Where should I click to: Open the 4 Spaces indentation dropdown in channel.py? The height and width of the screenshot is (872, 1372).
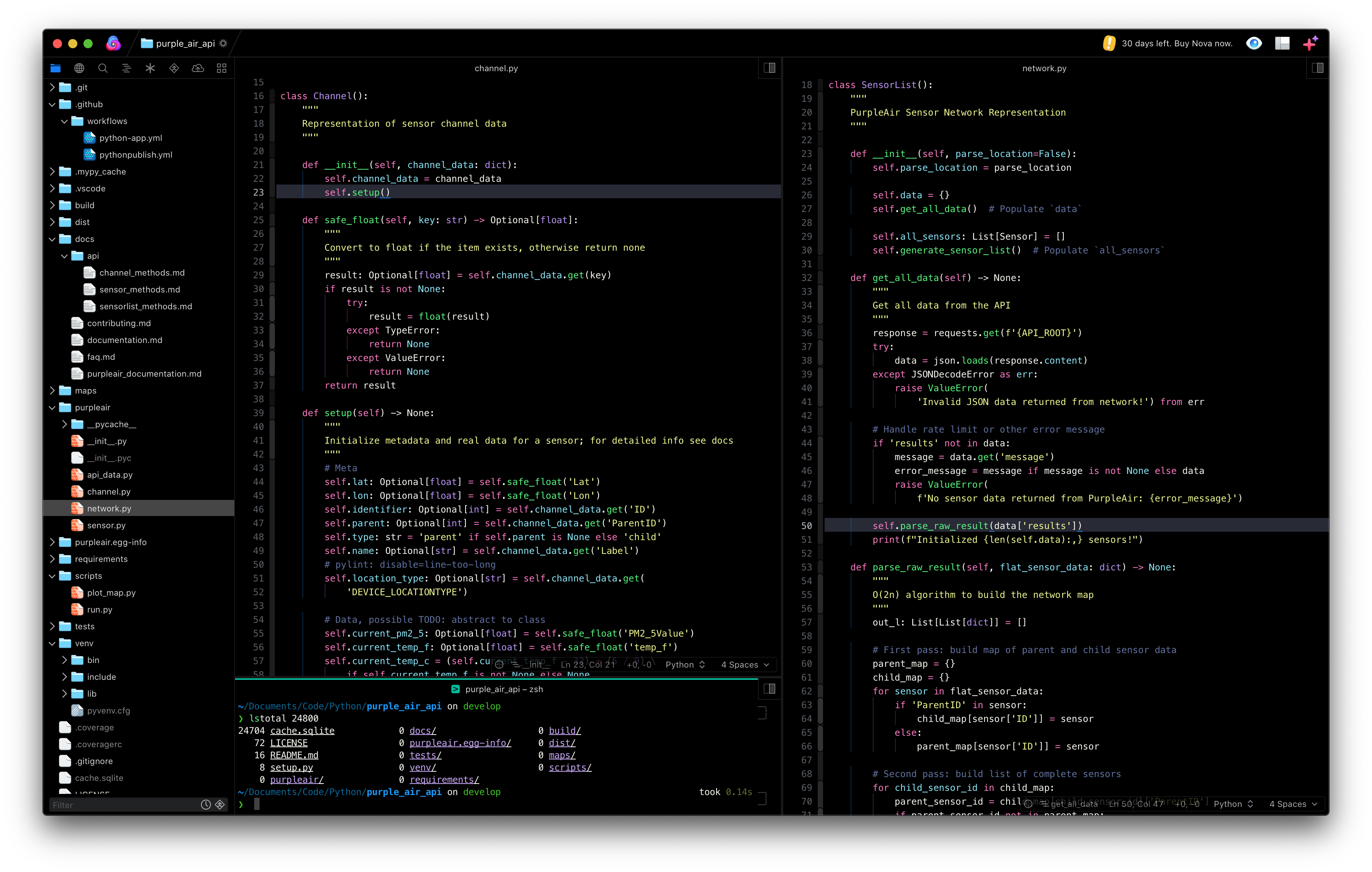pos(745,665)
